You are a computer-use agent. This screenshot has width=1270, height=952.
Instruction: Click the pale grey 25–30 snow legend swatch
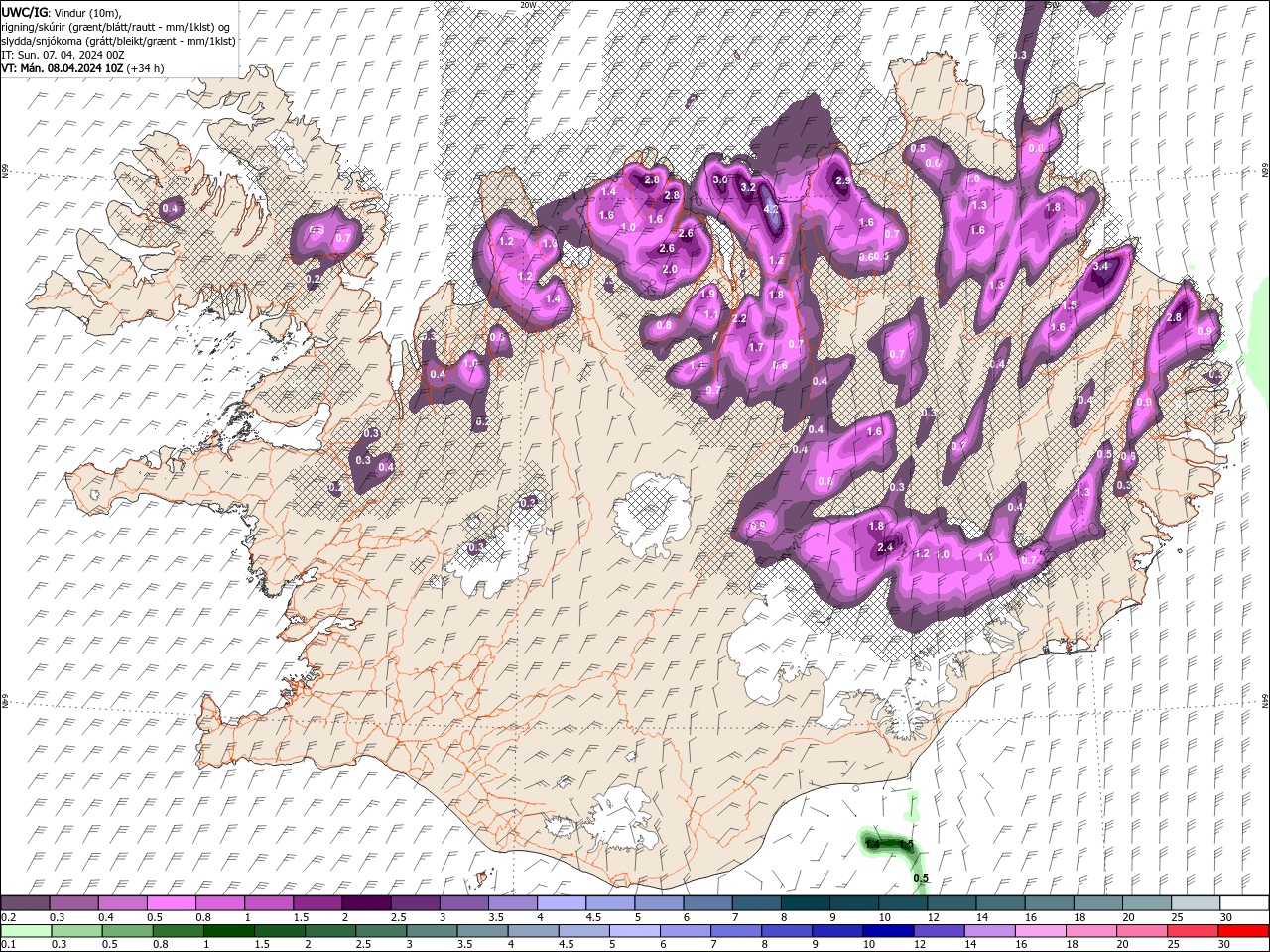[1195, 903]
